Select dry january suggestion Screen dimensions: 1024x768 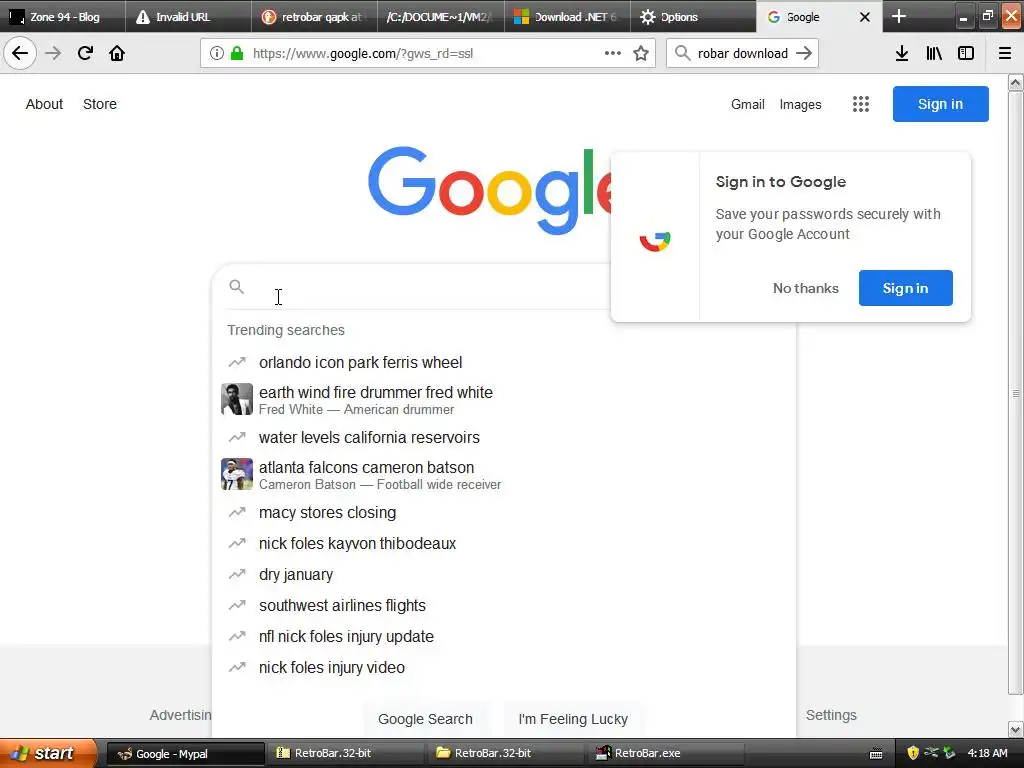click(x=503, y=575)
